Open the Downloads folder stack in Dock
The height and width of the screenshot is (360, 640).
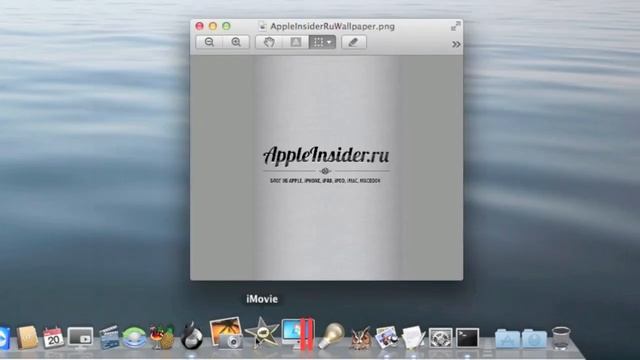[534, 338]
